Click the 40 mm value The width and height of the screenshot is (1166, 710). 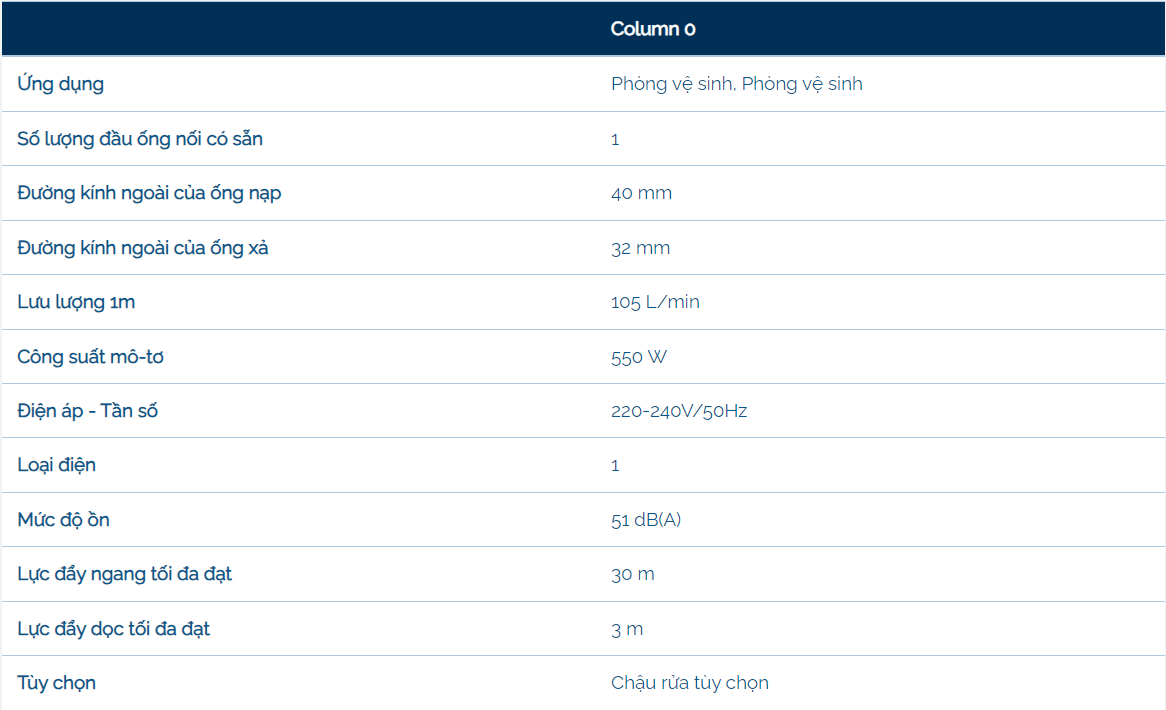tap(641, 193)
